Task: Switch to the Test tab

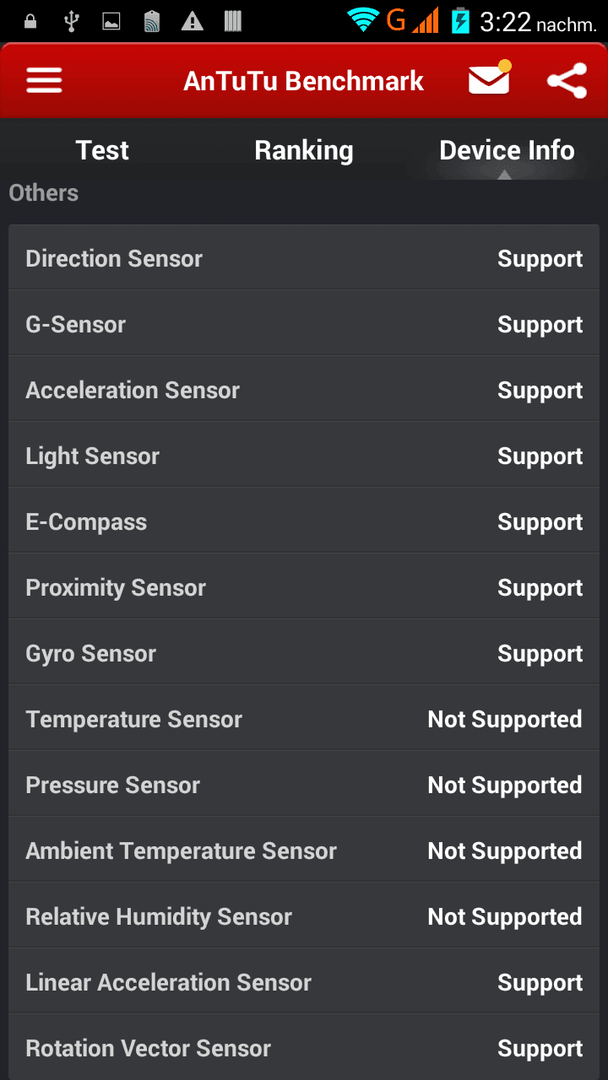Action: pos(102,150)
